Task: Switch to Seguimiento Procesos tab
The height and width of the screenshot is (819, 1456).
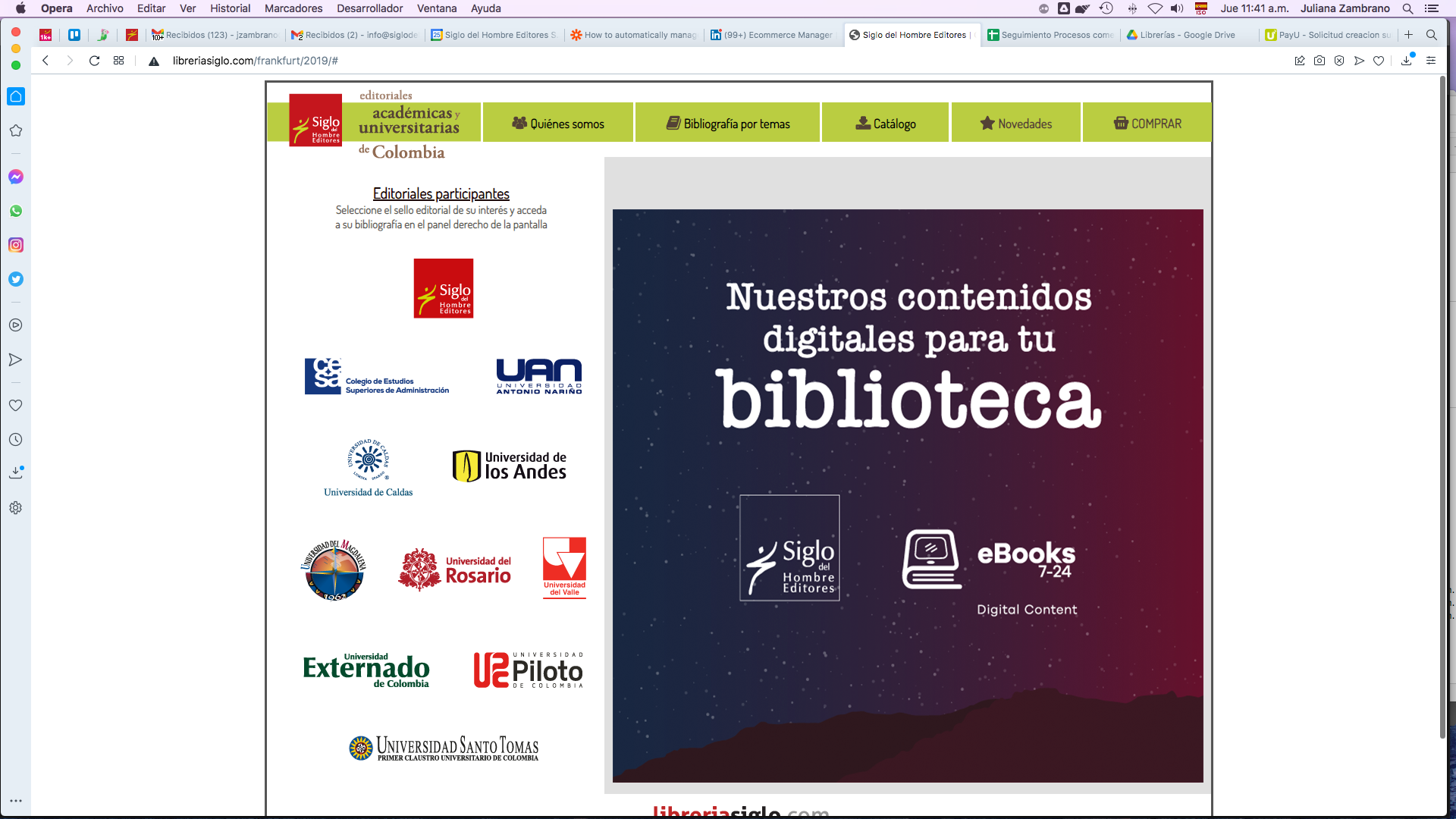Action: click(x=1050, y=35)
